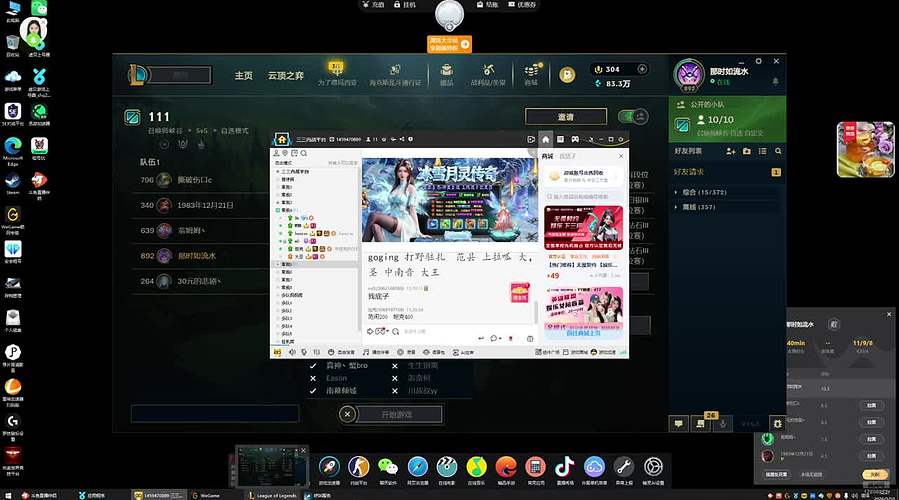Screen dimensions: 899x500
Task: Open the emoji picker dropdown in chat toolbar
Action: coord(383,331)
